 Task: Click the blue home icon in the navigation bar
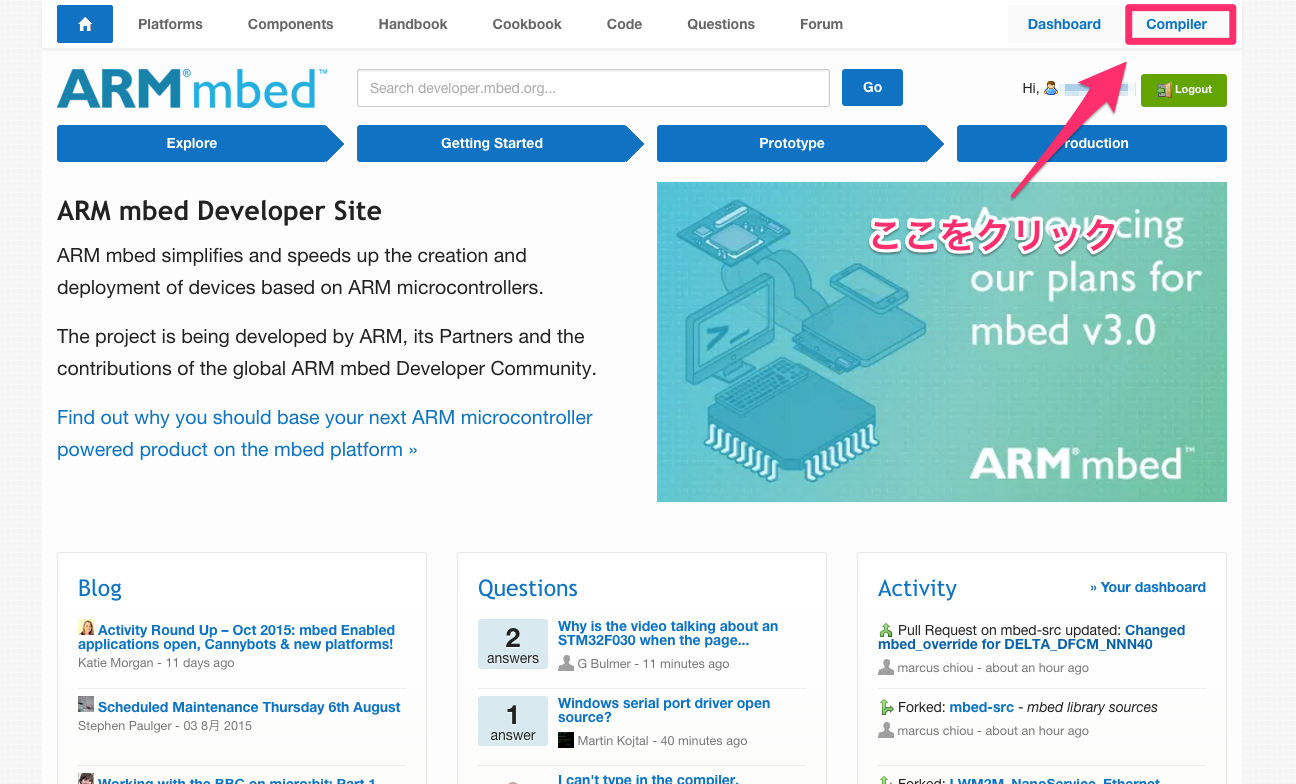click(x=84, y=23)
